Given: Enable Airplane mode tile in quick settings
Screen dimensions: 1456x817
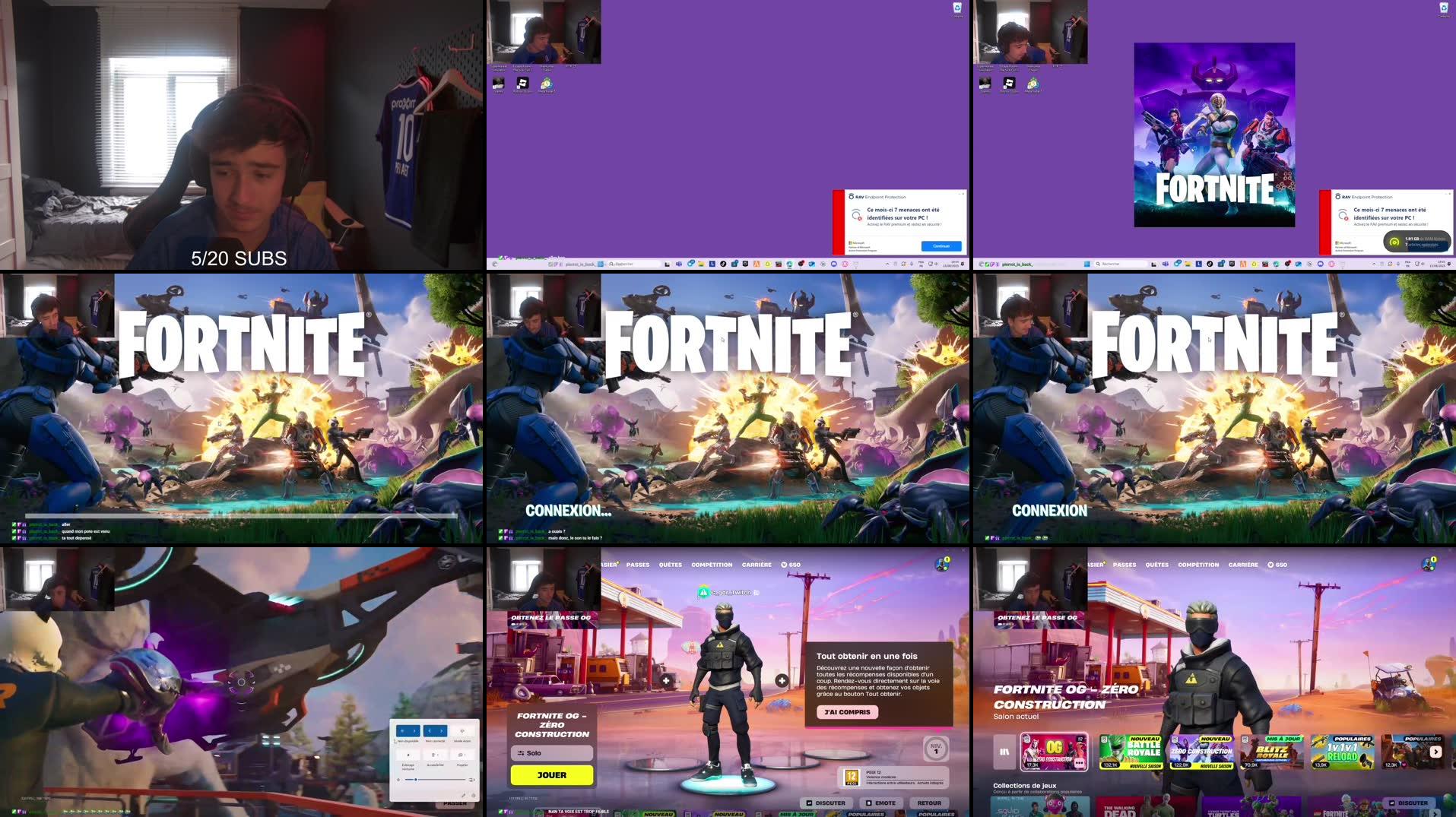Looking at the screenshot, I should (x=462, y=731).
